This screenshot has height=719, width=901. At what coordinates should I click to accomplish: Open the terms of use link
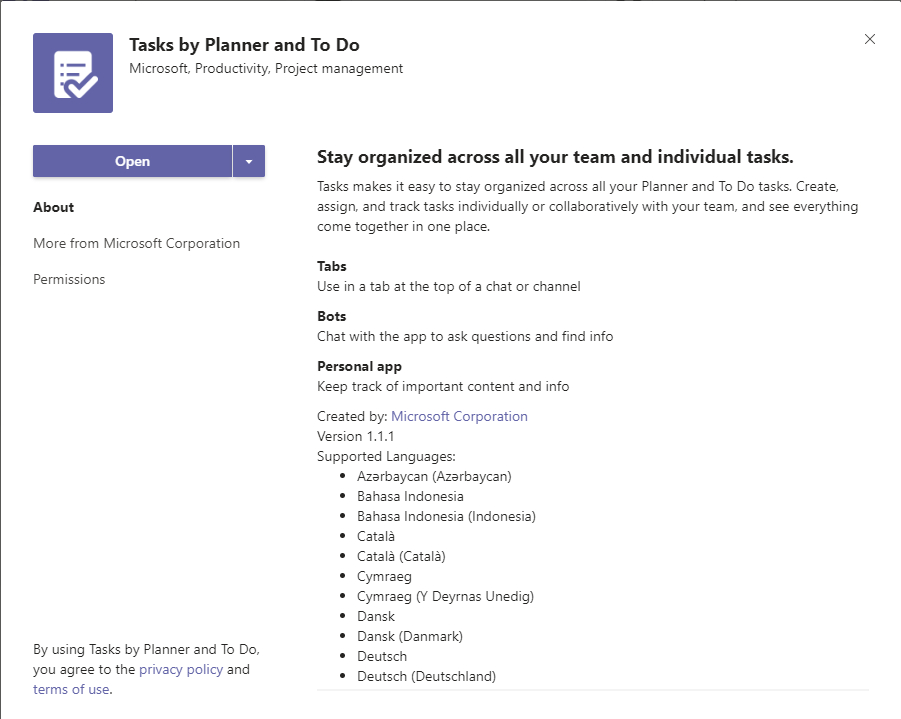click(x=71, y=689)
